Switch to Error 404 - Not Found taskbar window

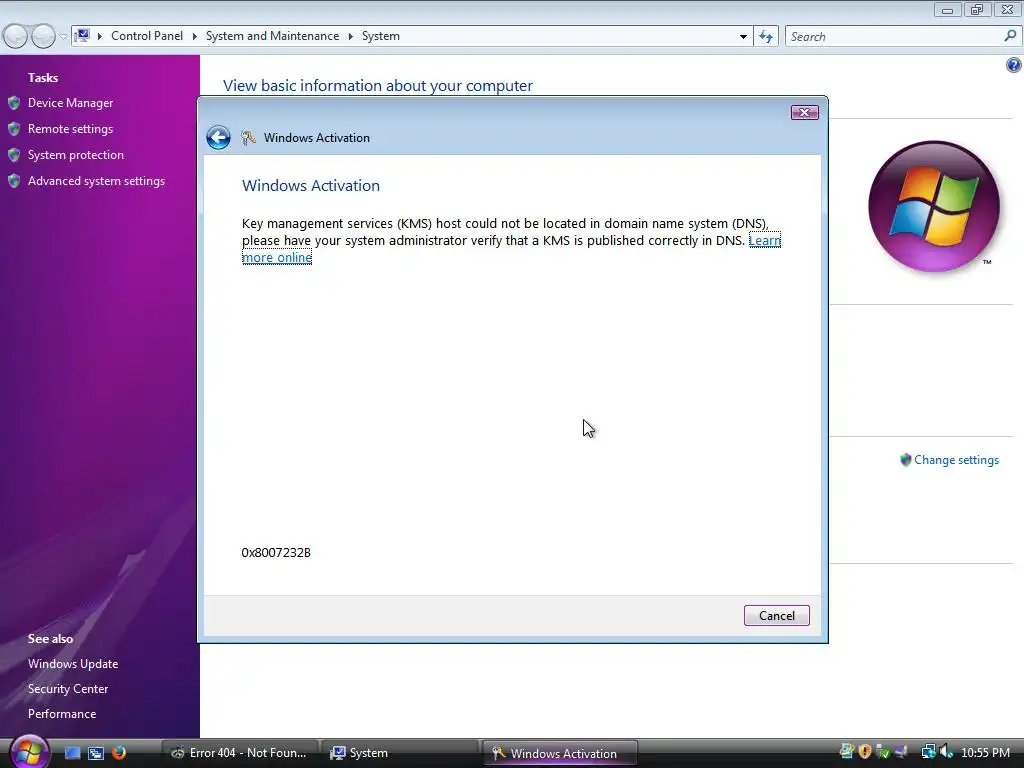click(x=239, y=753)
